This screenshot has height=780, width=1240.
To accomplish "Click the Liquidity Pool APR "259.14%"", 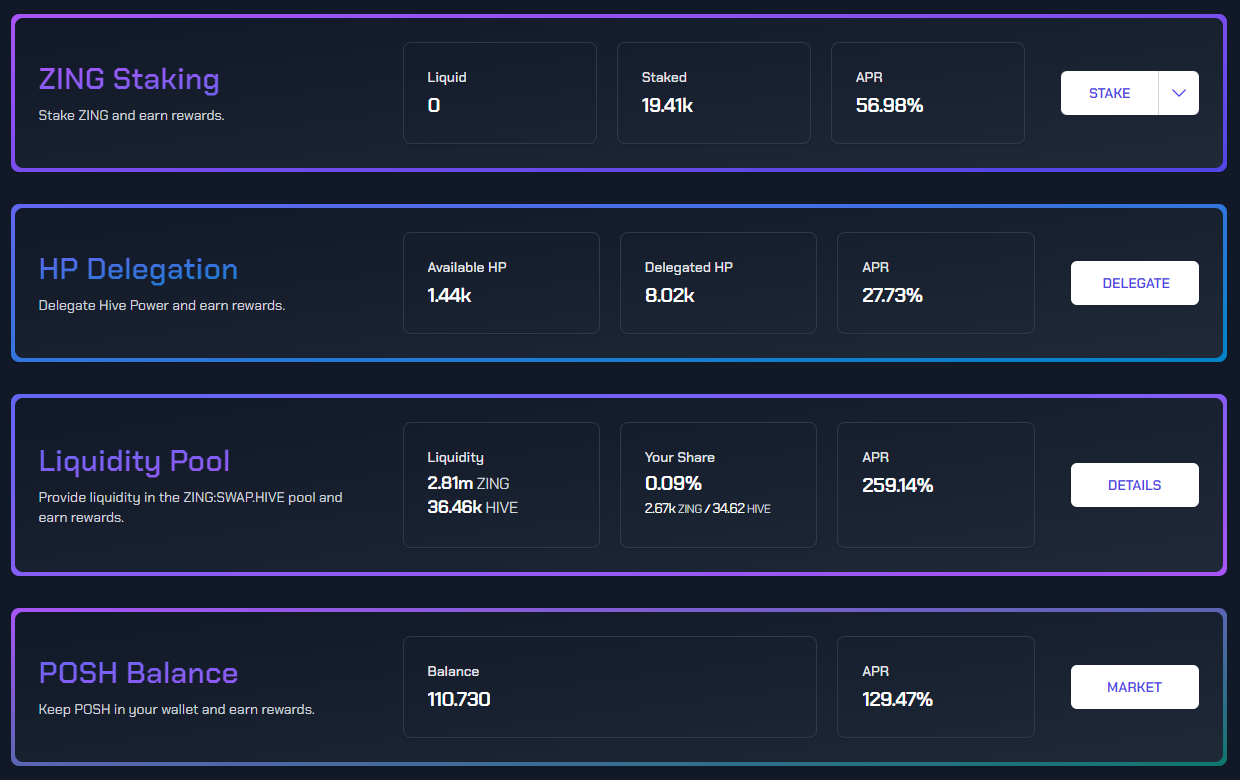I will pos(897,485).
